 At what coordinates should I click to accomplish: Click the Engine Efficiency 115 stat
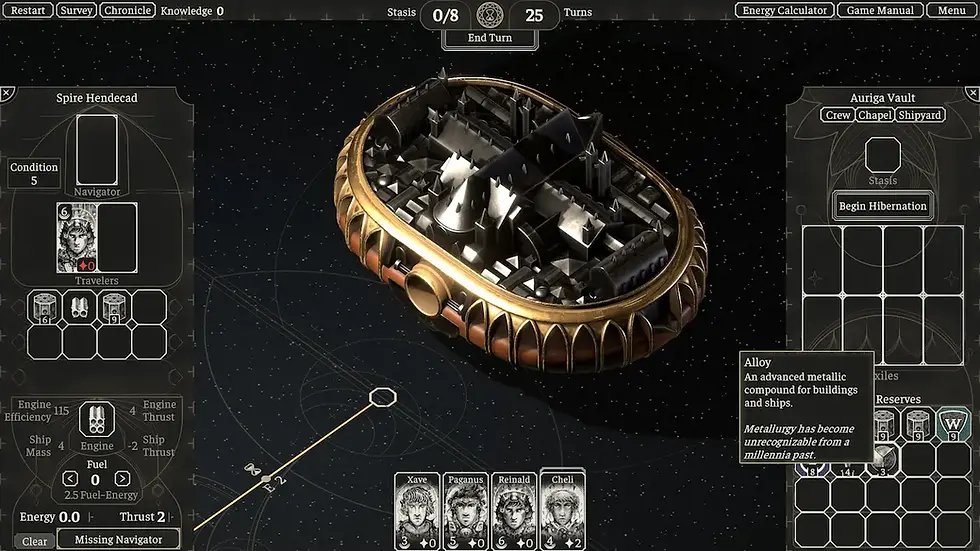38,410
